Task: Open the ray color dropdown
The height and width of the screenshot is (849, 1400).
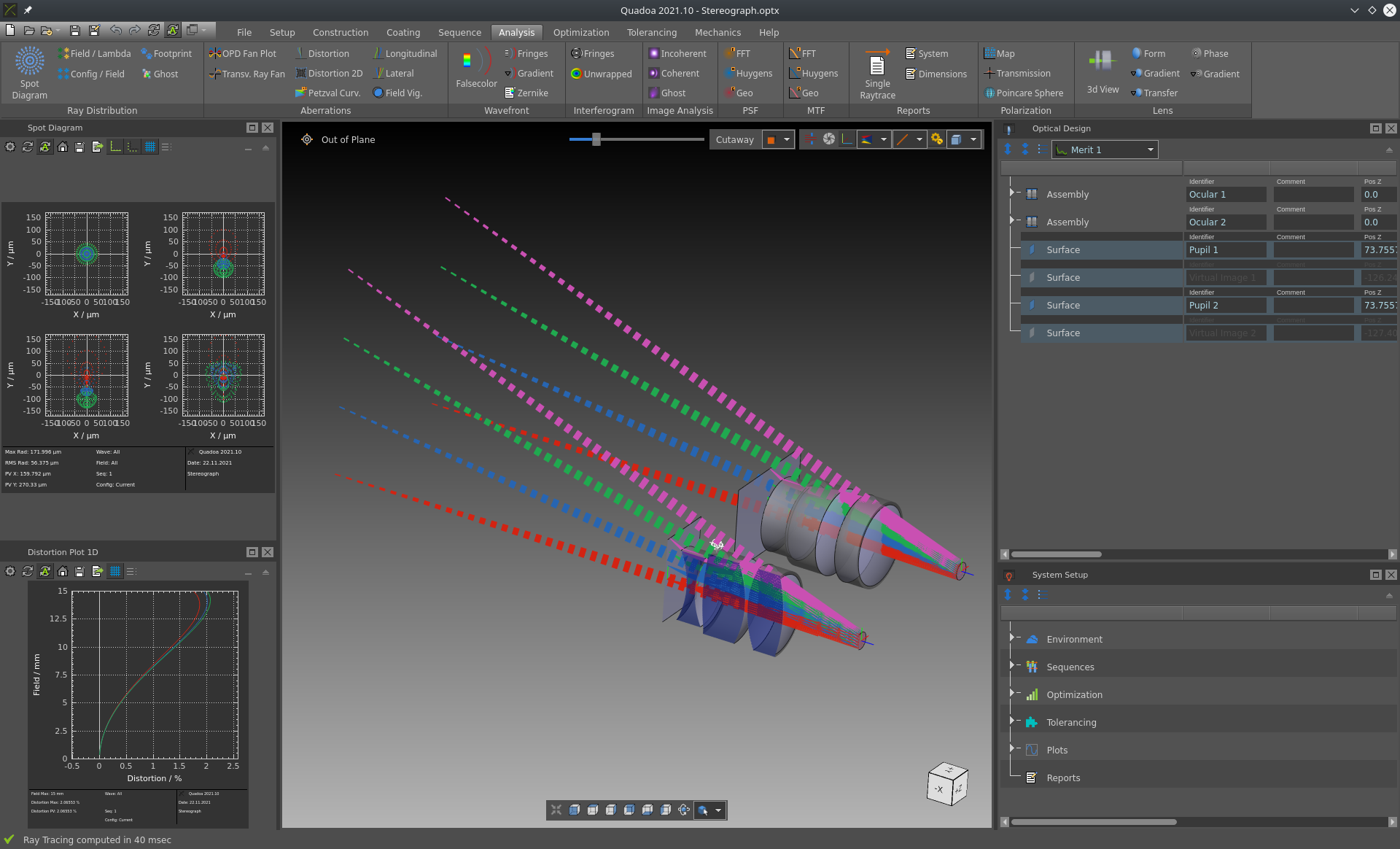Action: coord(874,139)
